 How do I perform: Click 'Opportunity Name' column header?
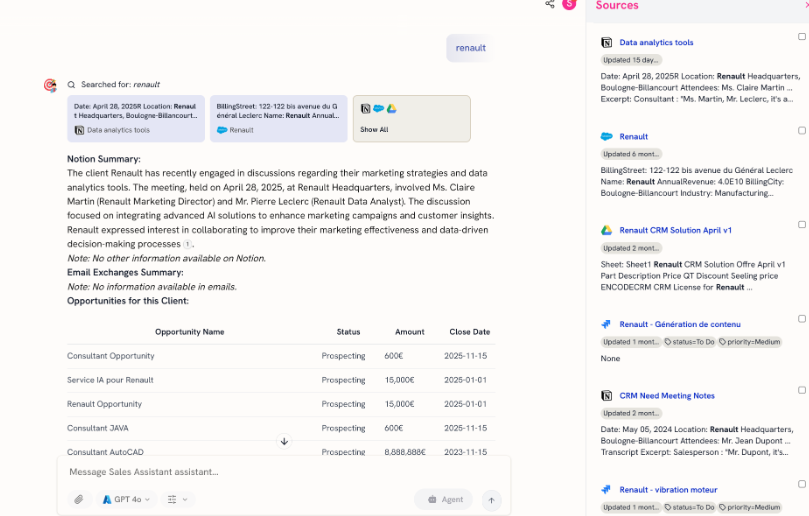coord(189,332)
